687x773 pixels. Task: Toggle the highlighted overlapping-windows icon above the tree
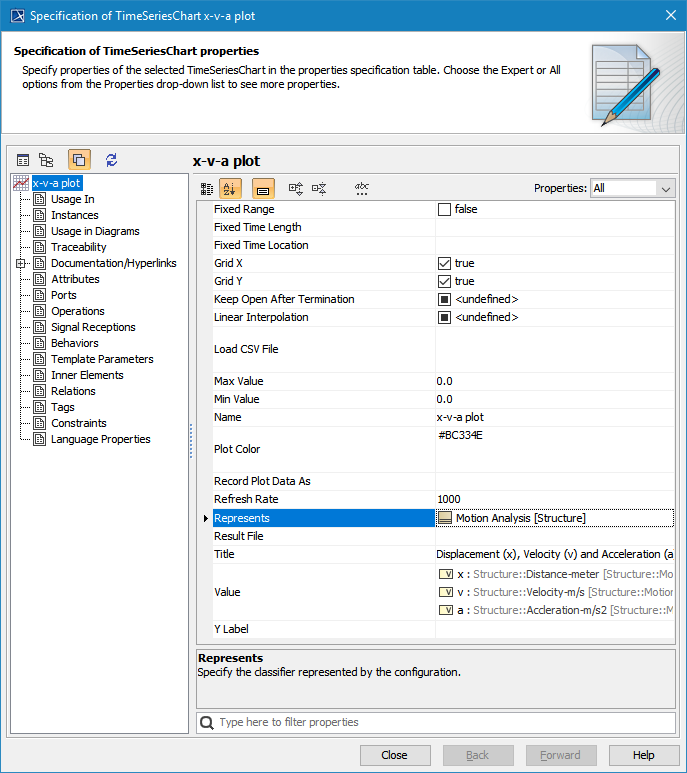click(79, 160)
